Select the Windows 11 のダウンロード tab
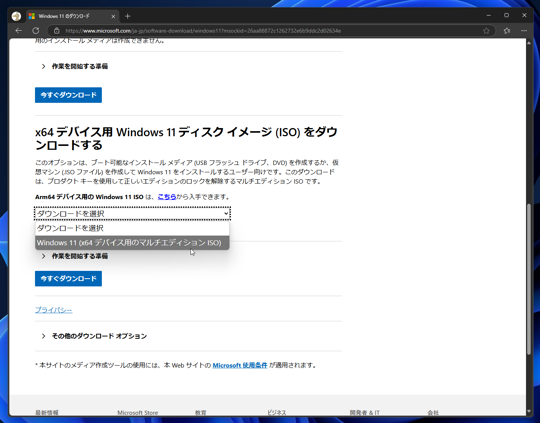Image resolution: width=540 pixels, height=423 pixels. coord(72,16)
